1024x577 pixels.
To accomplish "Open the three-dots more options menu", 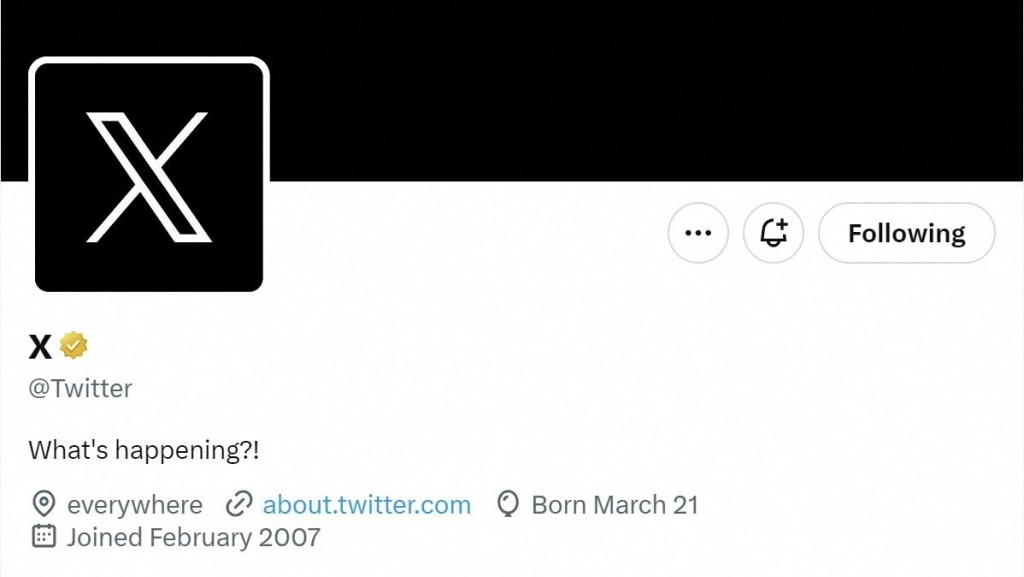I will point(698,233).
